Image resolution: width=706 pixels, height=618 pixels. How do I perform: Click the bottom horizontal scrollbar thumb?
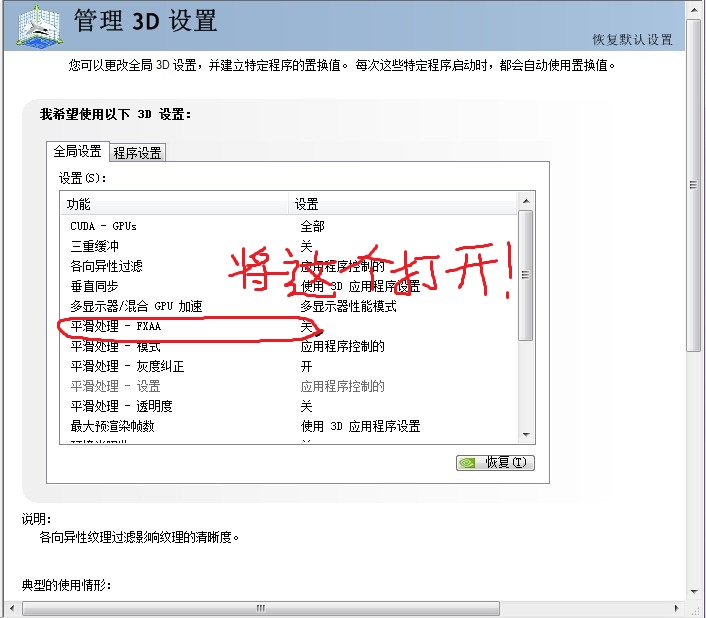click(x=260, y=608)
